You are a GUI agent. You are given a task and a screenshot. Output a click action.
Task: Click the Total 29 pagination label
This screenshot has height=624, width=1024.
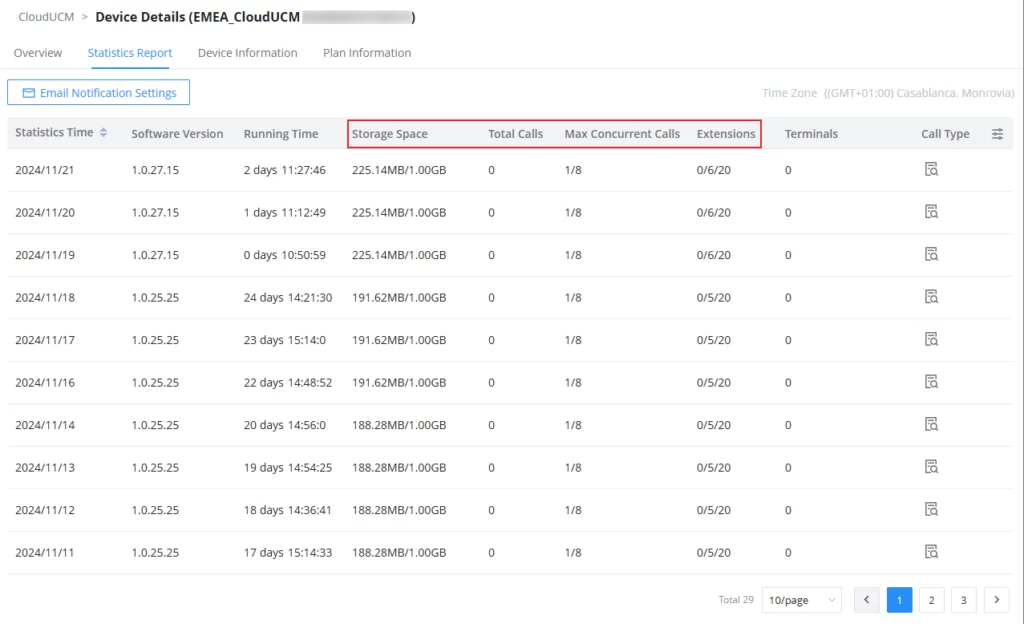pyautogui.click(x=736, y=599)
